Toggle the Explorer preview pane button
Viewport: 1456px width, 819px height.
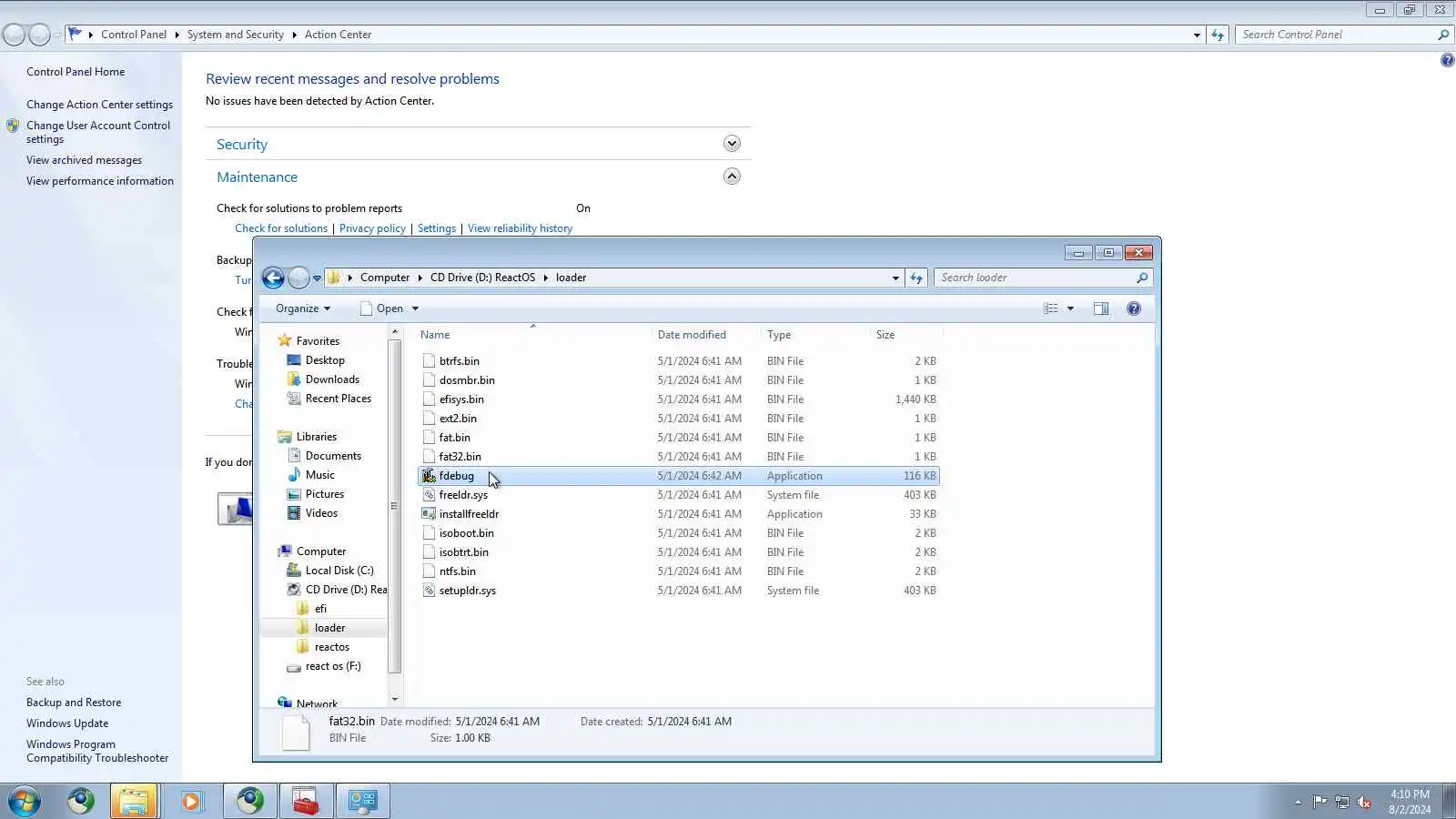1101,308
